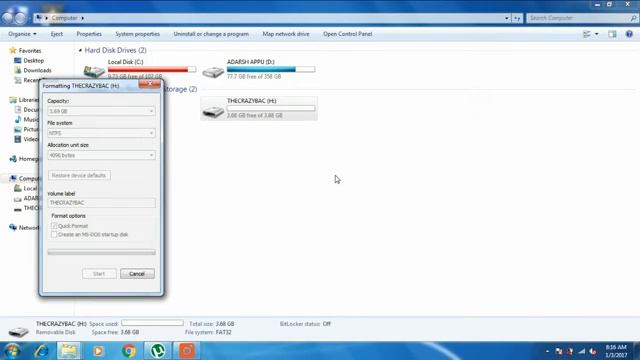This screenshot has width=640, height=360.
Task: Open the Allocation unit size dropdown
Action: pos(101,155)
